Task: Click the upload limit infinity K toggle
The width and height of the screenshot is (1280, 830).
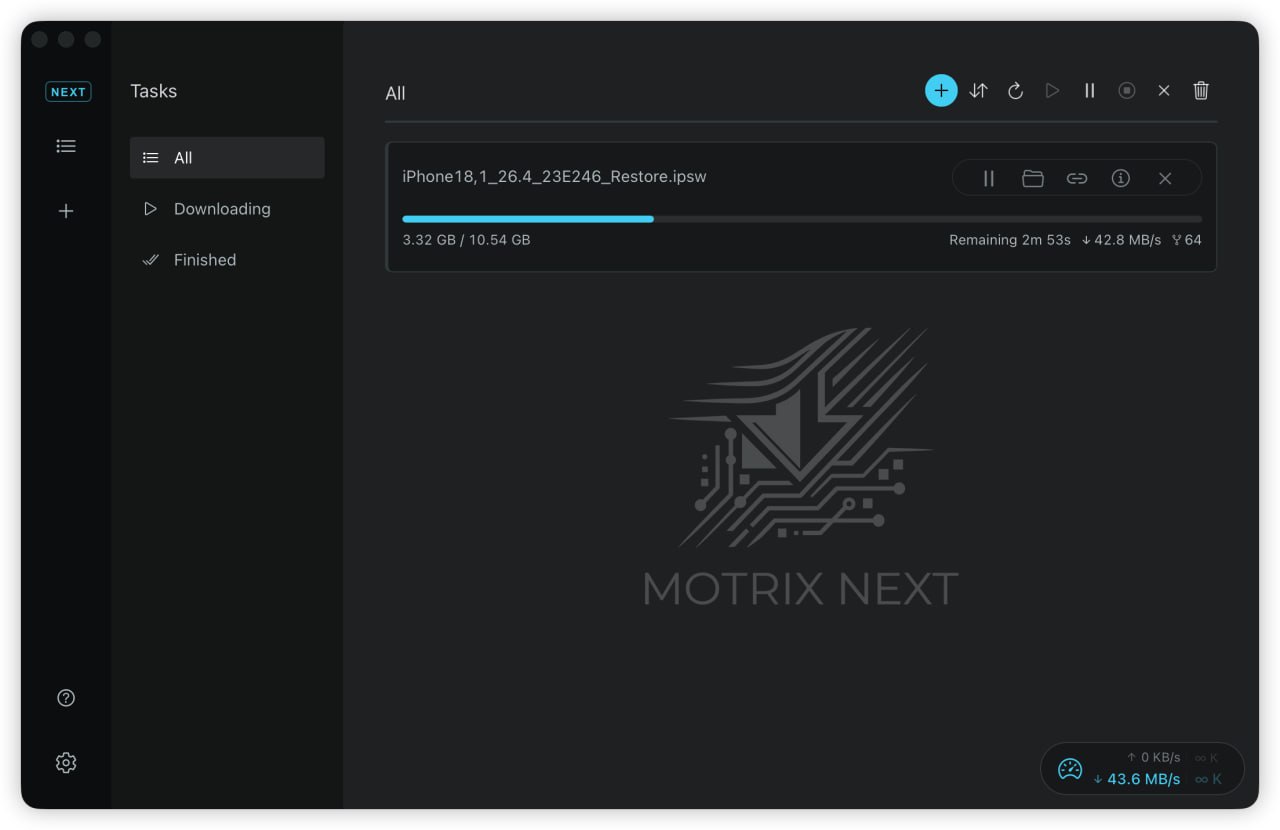Action: [x=1206, y=757]
